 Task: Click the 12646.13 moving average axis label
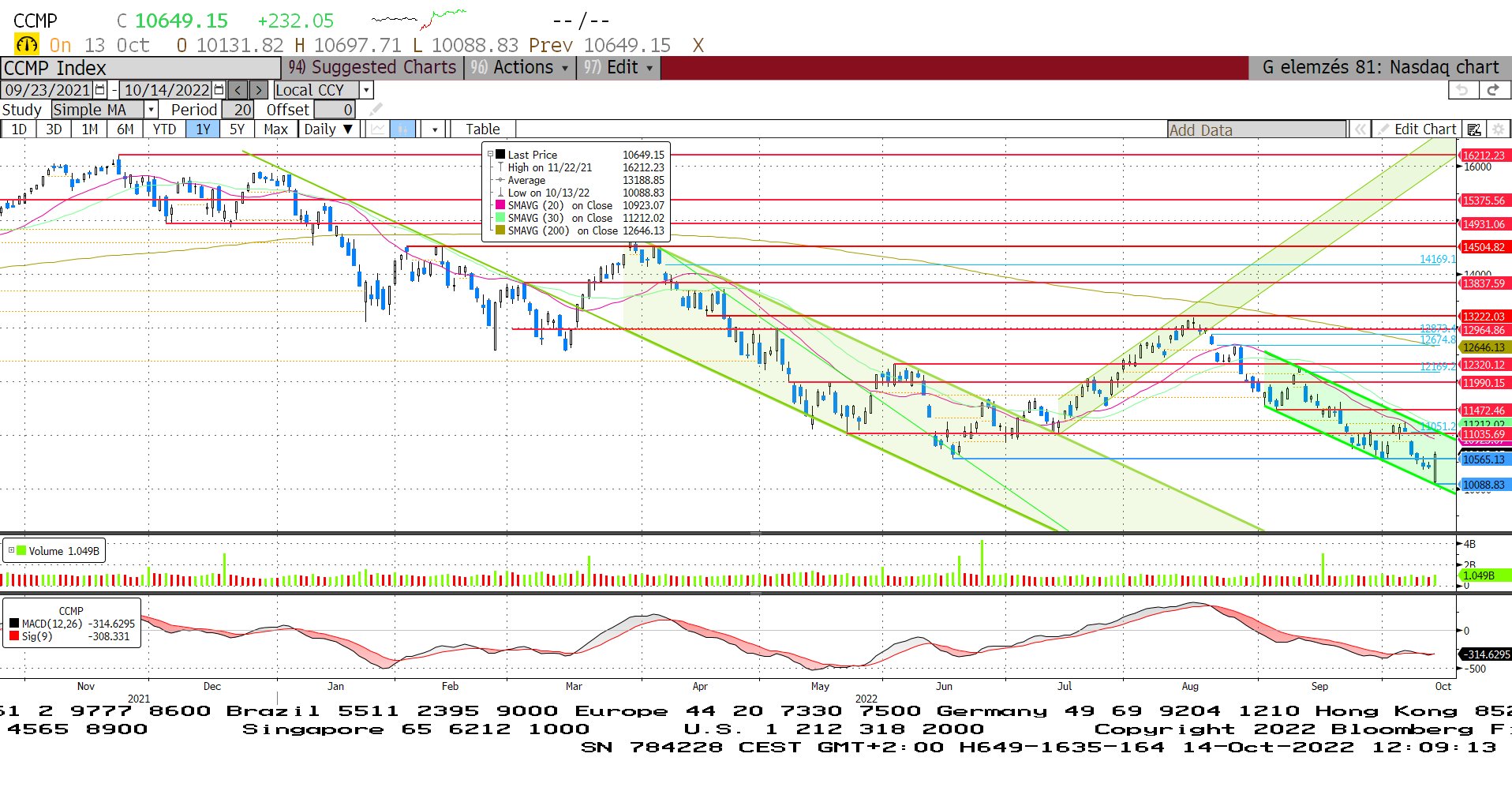1484,347
